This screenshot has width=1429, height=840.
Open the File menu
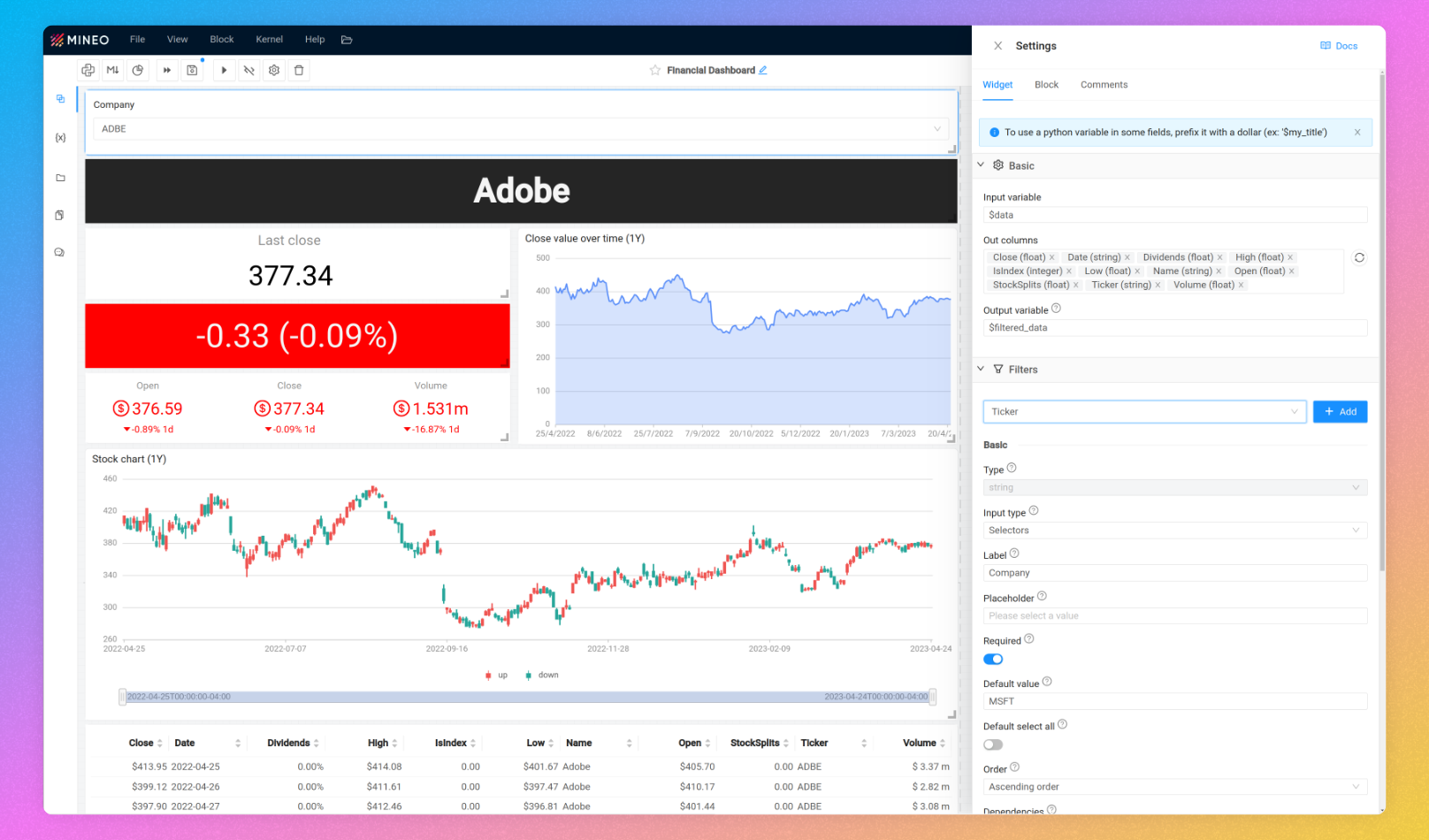point(137,40)
